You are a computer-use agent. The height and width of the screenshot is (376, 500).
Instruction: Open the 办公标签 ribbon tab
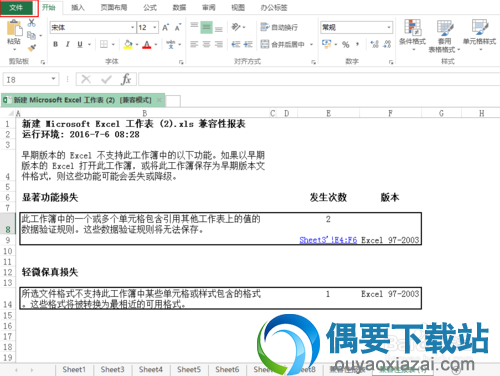[274, 7]
